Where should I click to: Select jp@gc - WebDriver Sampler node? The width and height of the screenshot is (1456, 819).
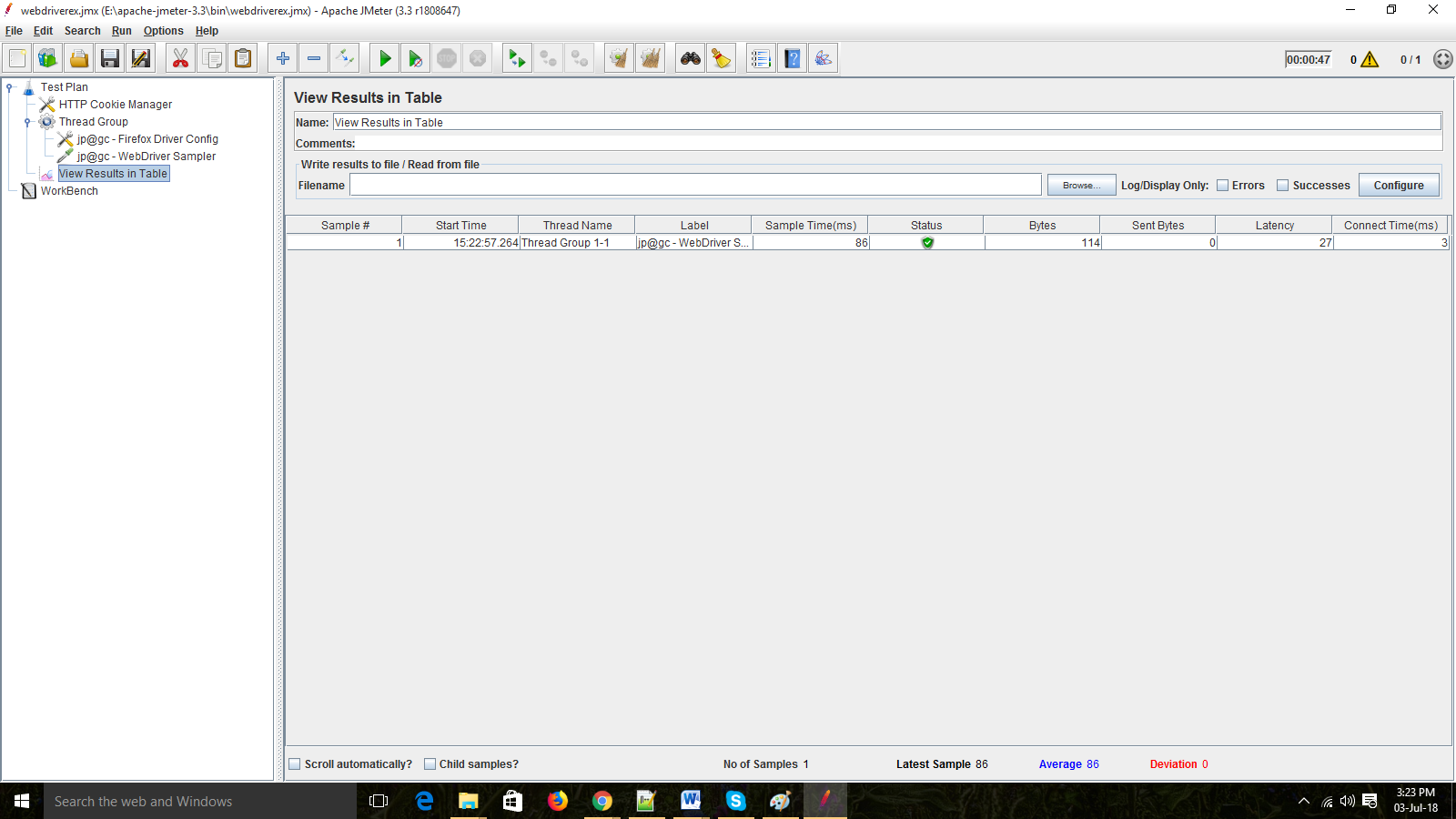tap(147, 157)
